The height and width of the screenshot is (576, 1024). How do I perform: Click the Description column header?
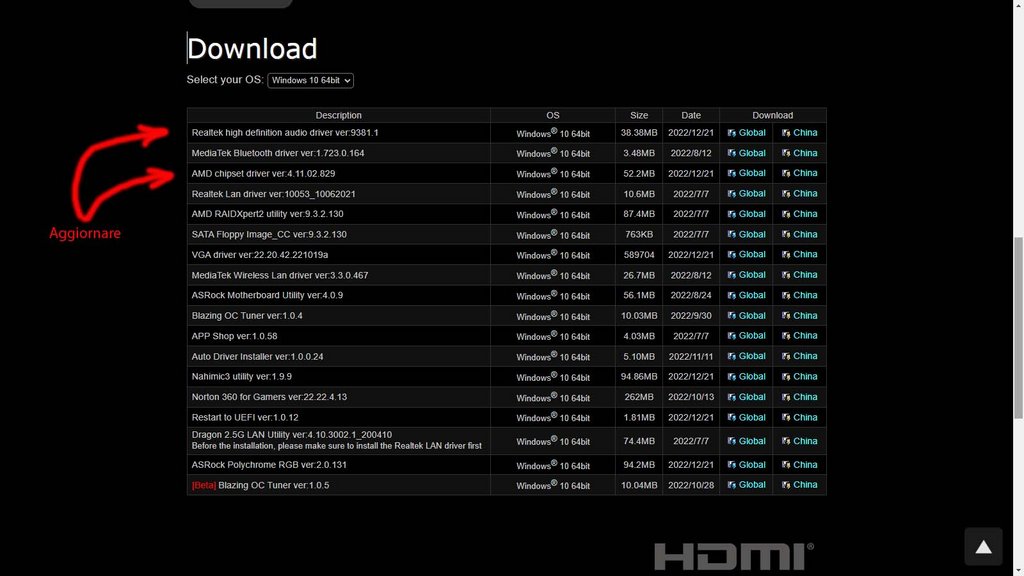click(338, 115)
